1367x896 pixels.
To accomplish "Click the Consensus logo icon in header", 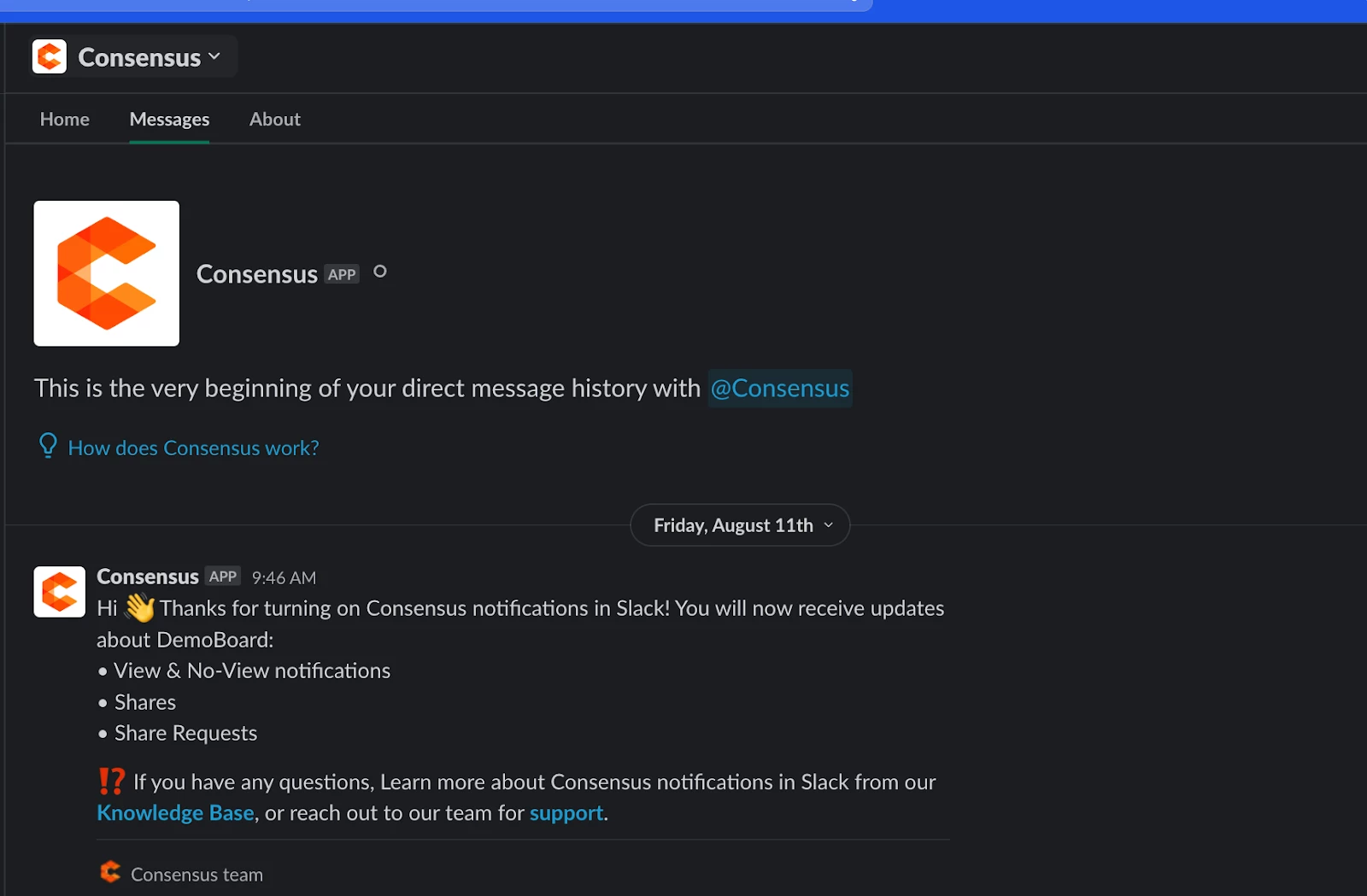I will click(50, 57).
